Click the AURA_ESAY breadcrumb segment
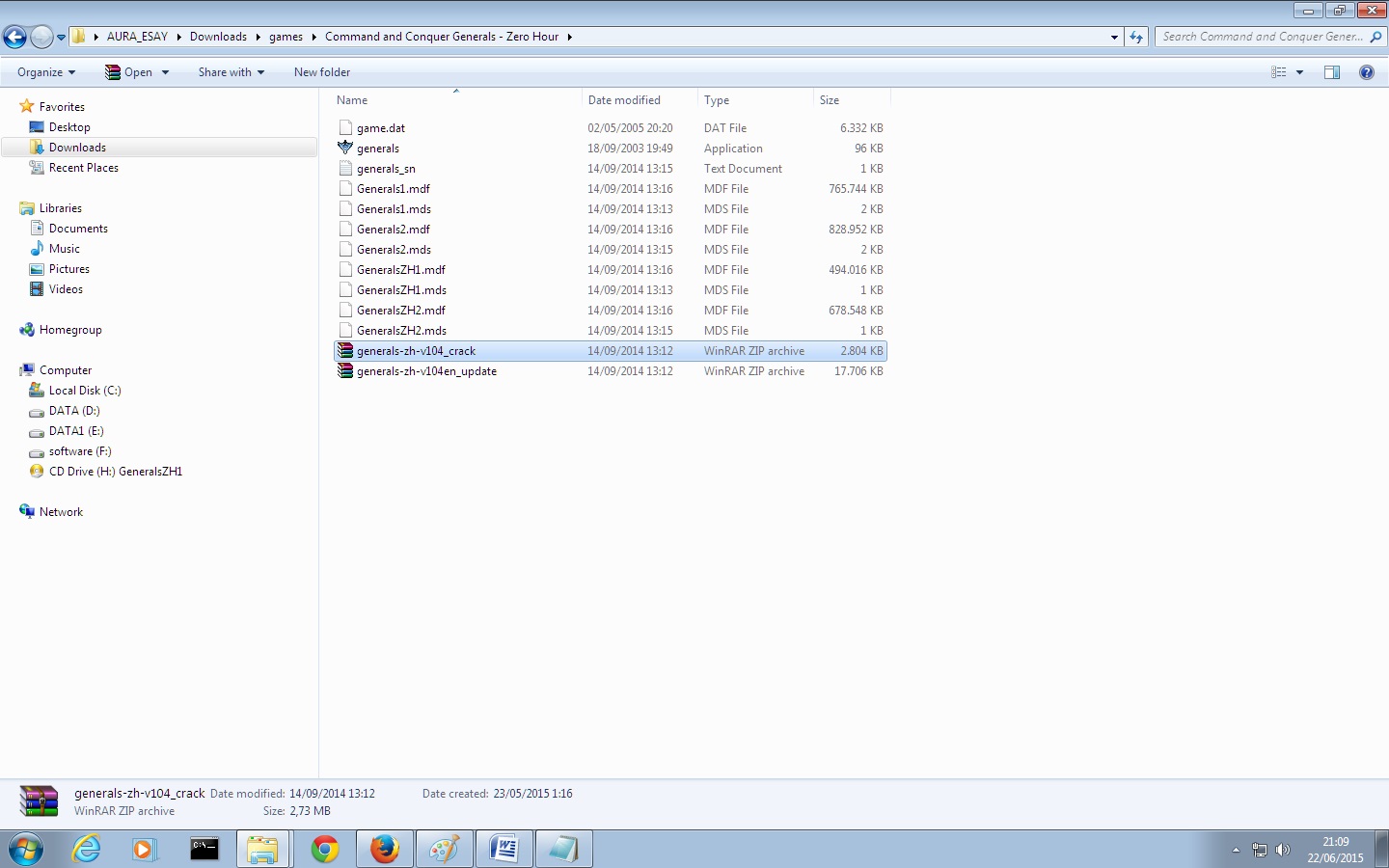1389x868 pixels. (x=137, y=37)
